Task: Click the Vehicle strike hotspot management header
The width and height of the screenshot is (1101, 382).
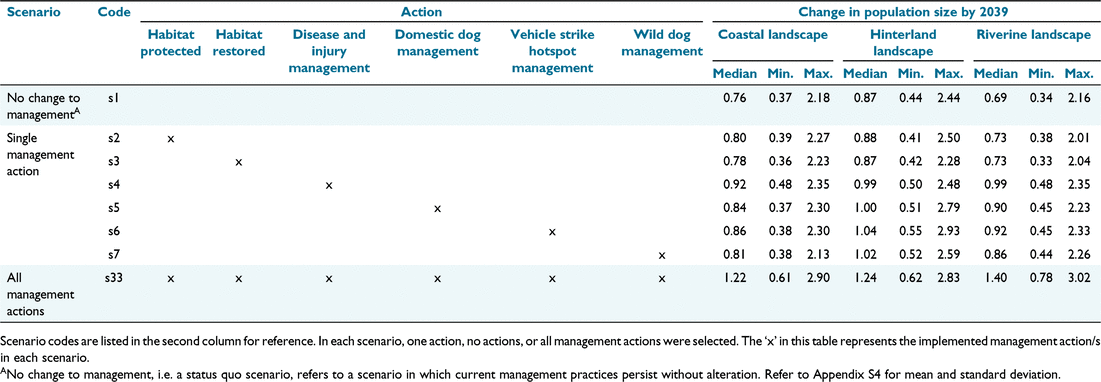Action: pos(552,51)
